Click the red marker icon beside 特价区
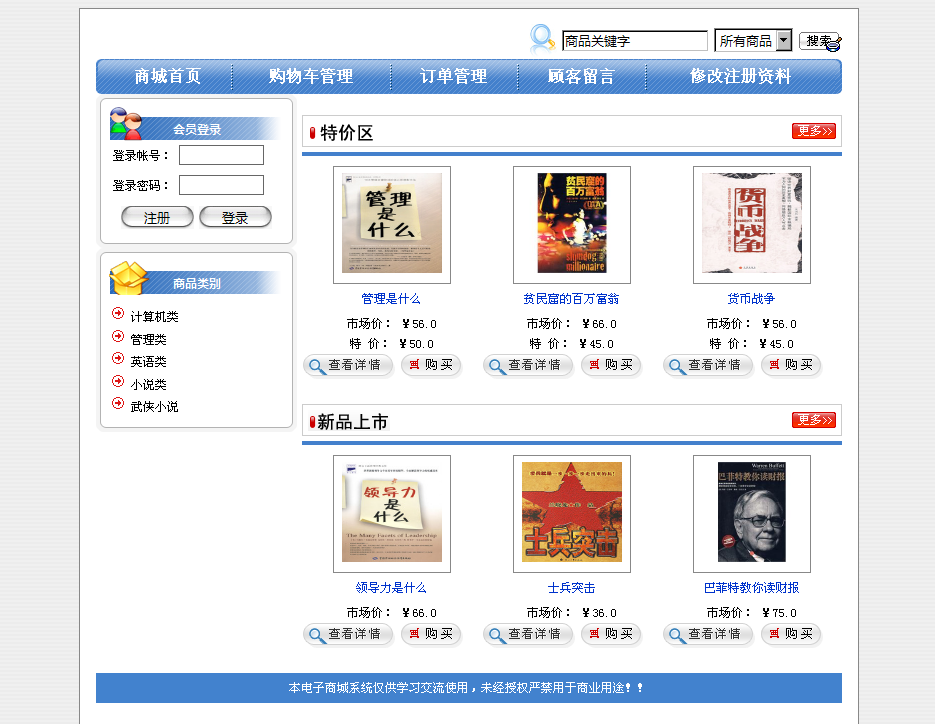The height and width of the screenshot is (724, 935). (313, 130)
